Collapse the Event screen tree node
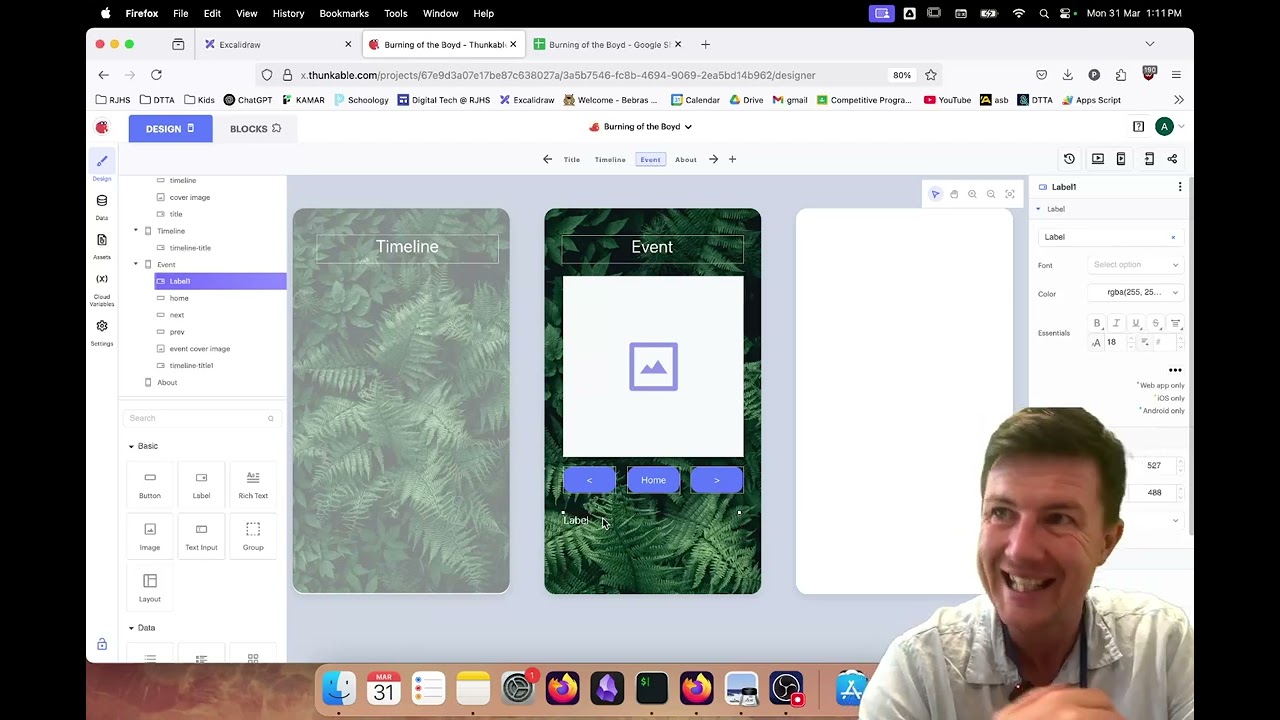 [136, 265]
